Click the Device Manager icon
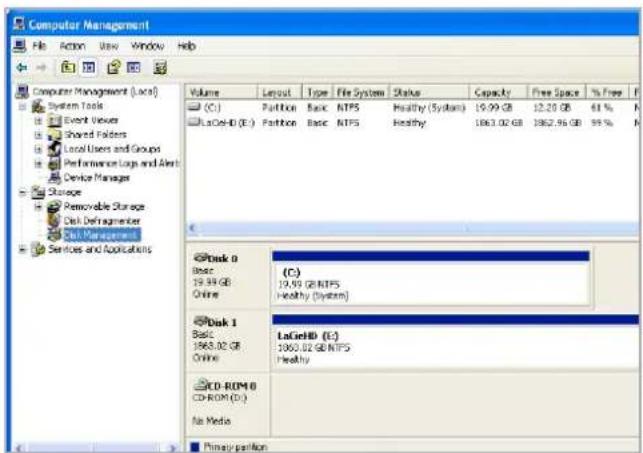 pyautogui.click(x=54, y=178)
